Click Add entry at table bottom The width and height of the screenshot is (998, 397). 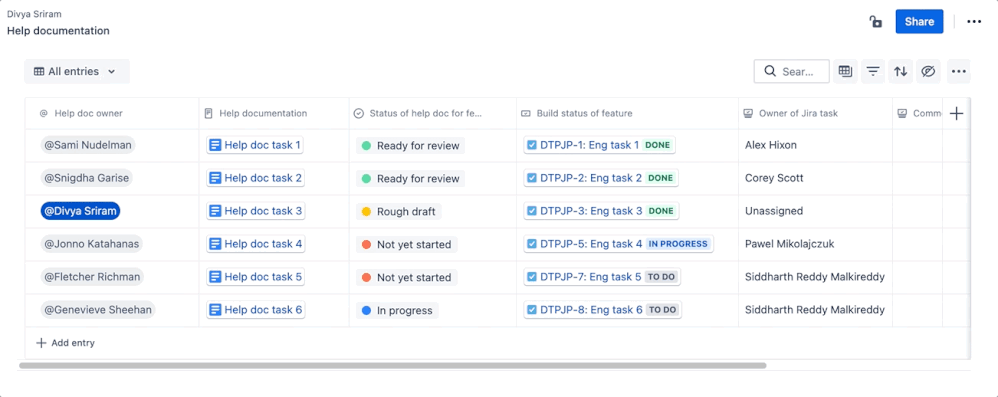coord(66,343)
